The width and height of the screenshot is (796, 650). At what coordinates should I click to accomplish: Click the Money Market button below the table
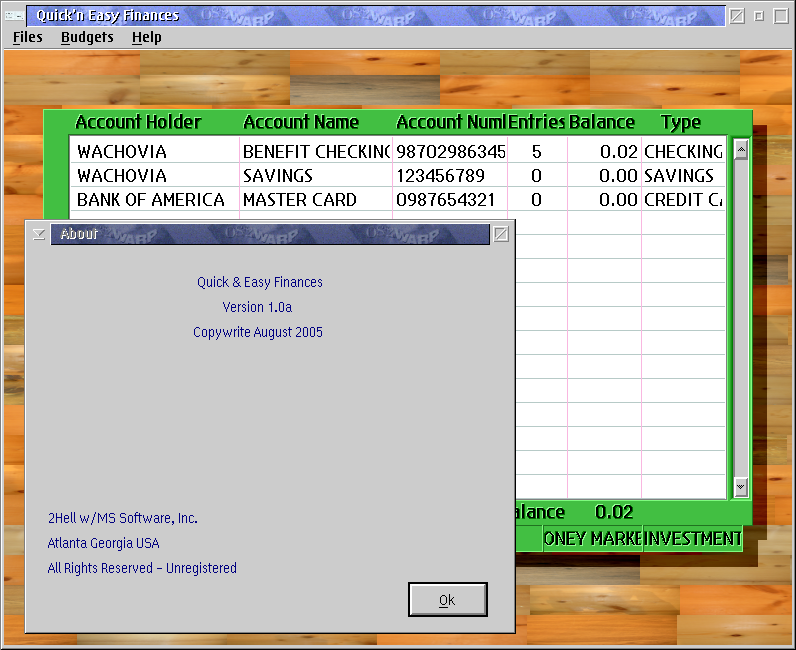pos(592,539)
